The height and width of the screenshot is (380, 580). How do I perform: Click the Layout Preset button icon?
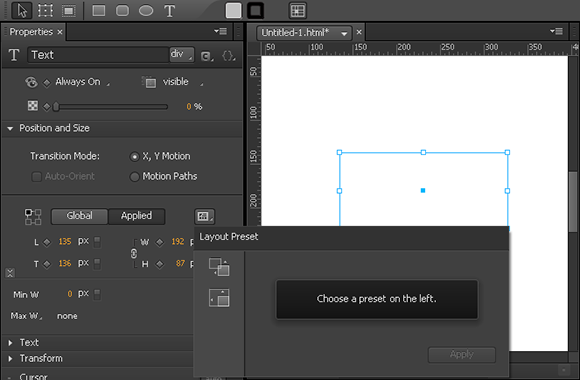coord(204,216)
